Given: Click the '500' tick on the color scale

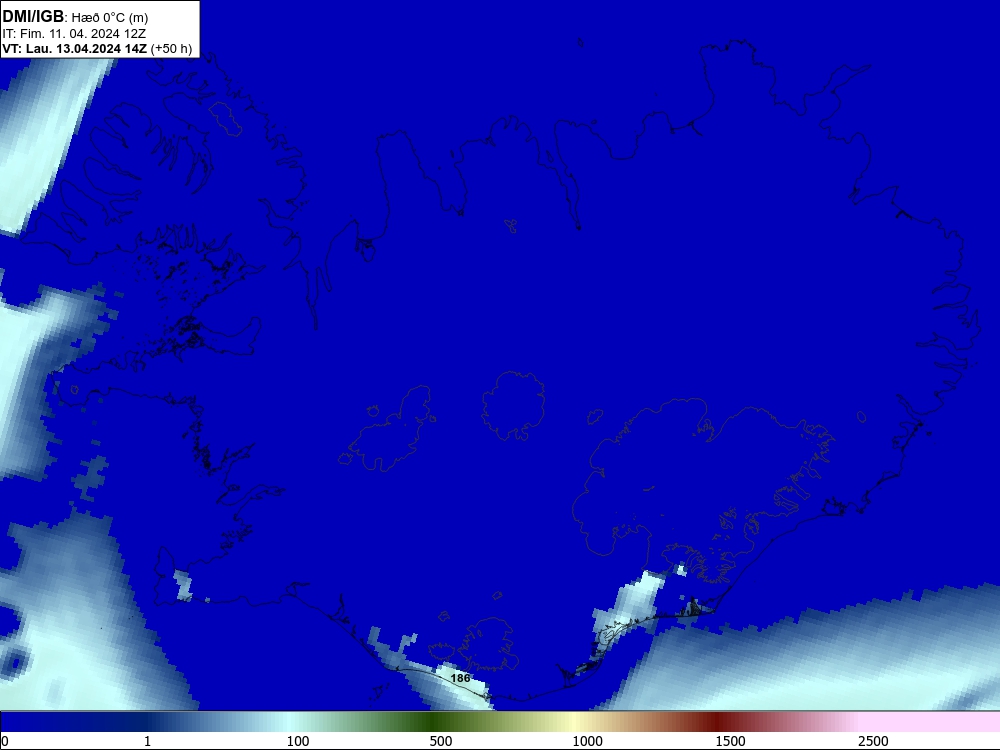Looking at the screenshot, I should (x=441, y=741).
